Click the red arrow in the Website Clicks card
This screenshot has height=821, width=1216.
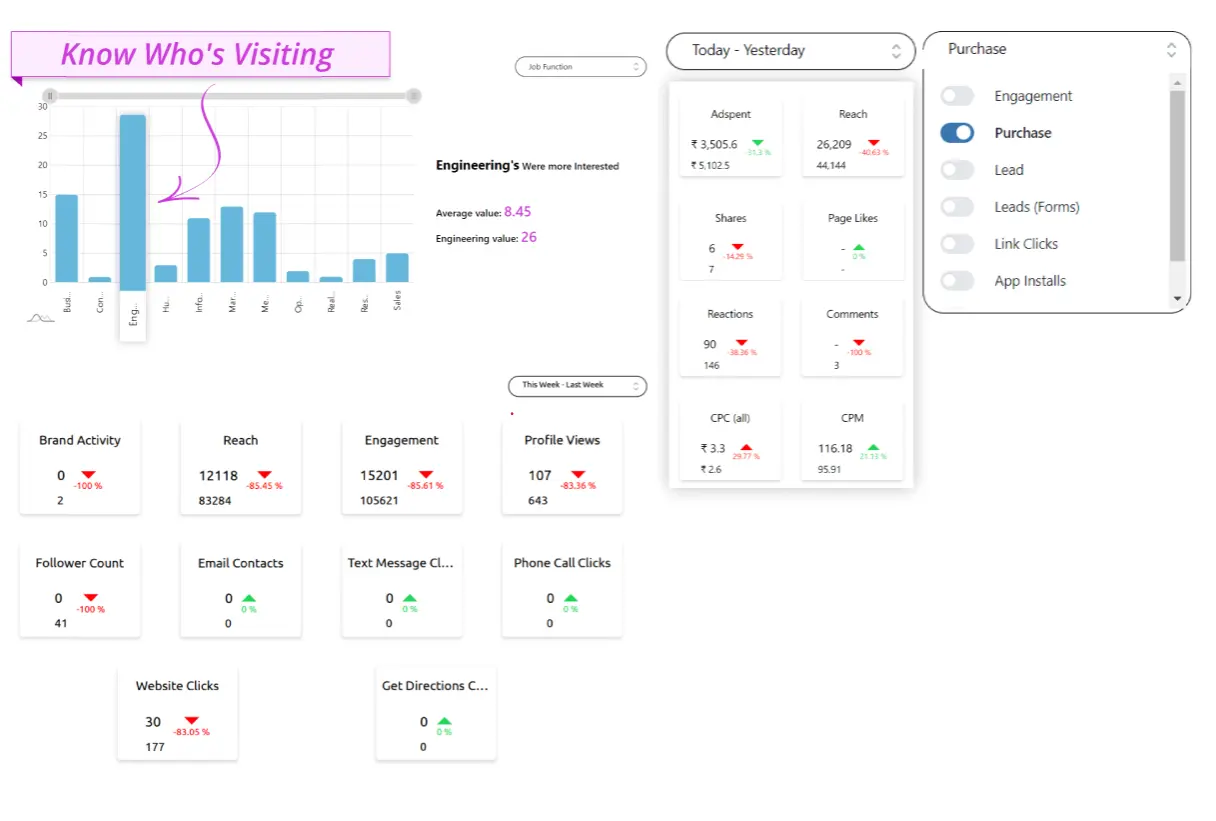pyautogui.click(x=191, y=720)
